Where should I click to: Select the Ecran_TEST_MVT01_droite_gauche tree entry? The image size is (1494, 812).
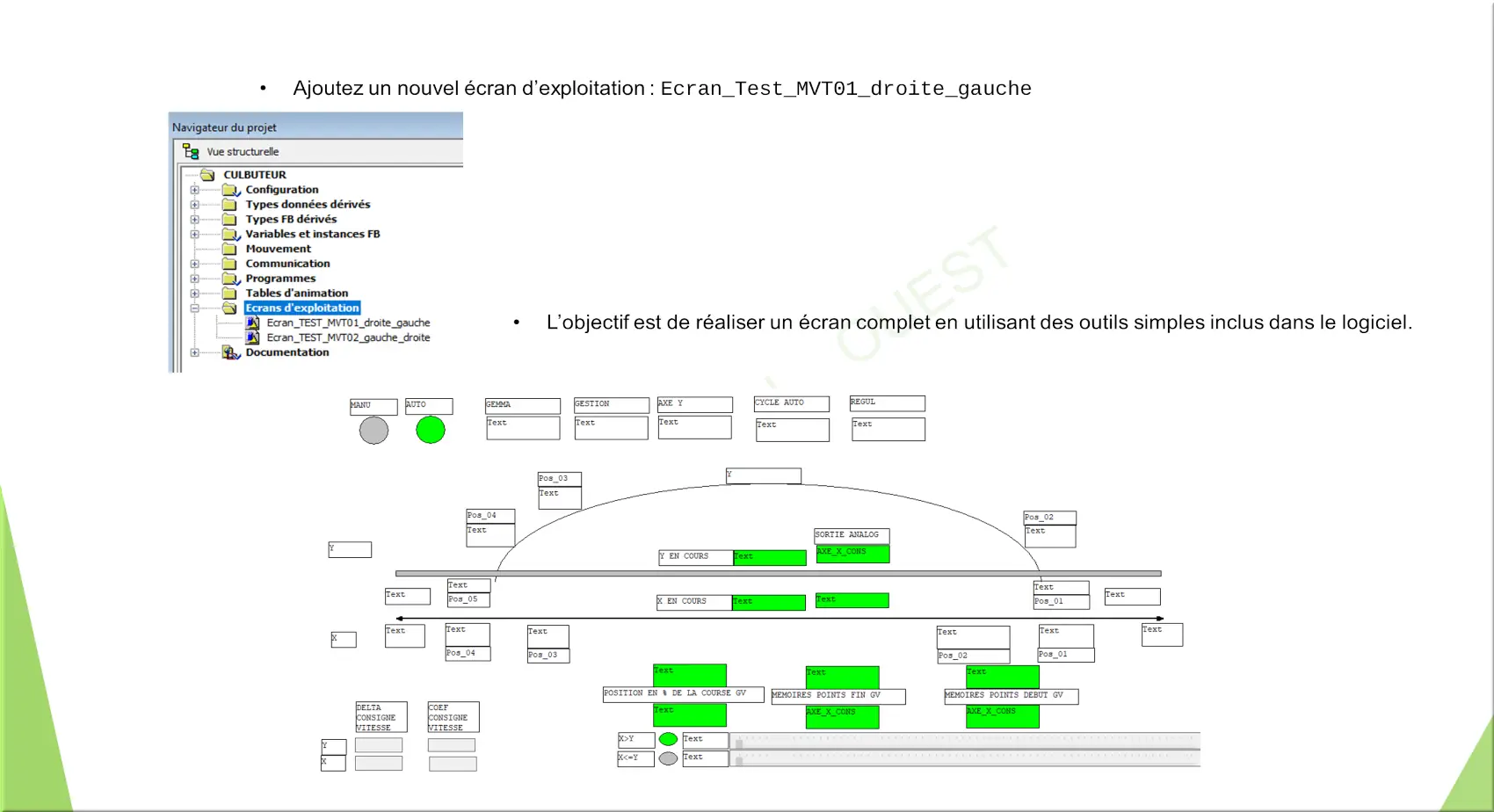pyautogui.click(x=348, y=323)
